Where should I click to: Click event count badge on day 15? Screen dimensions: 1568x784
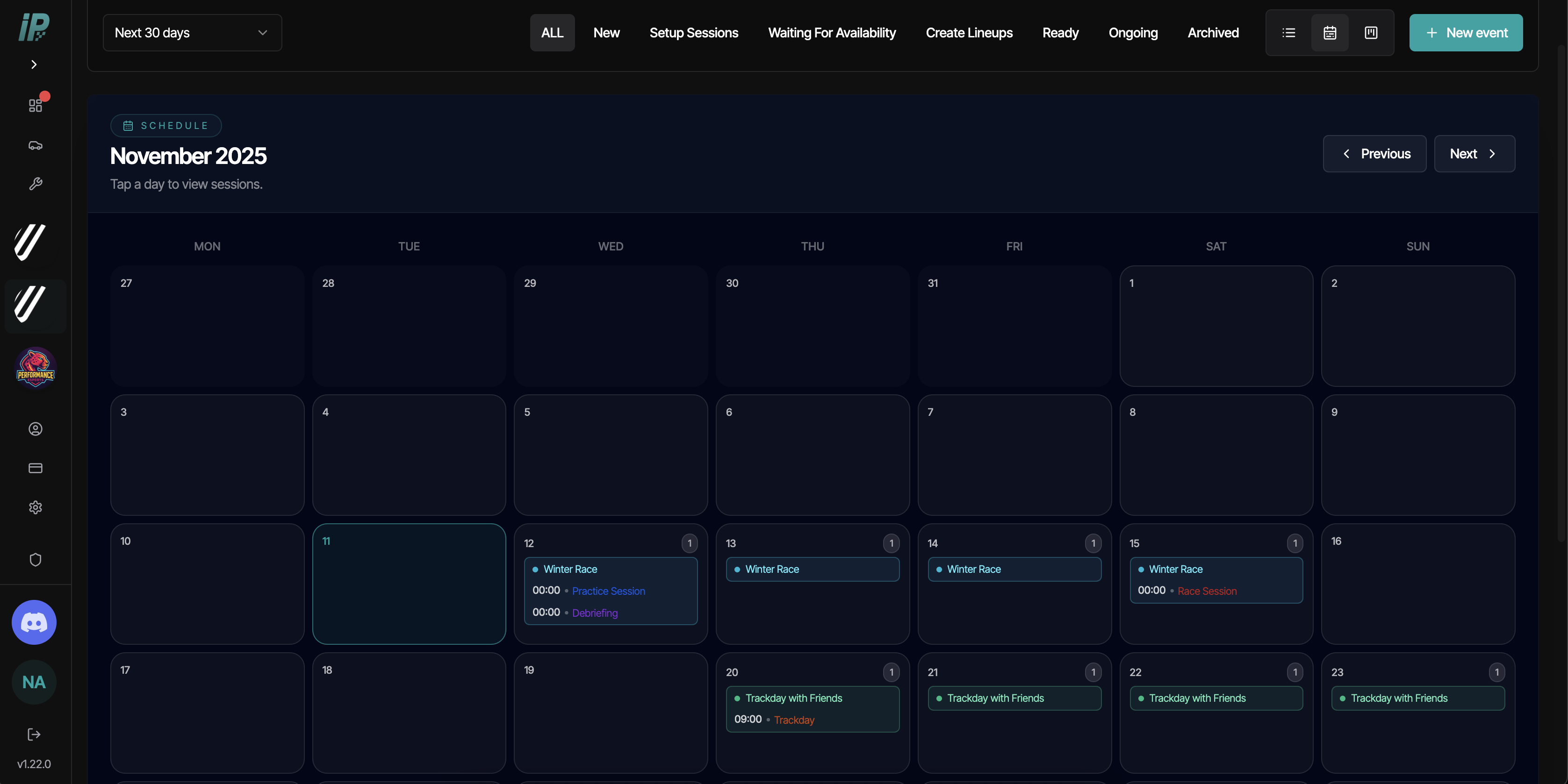(1295, 543)
